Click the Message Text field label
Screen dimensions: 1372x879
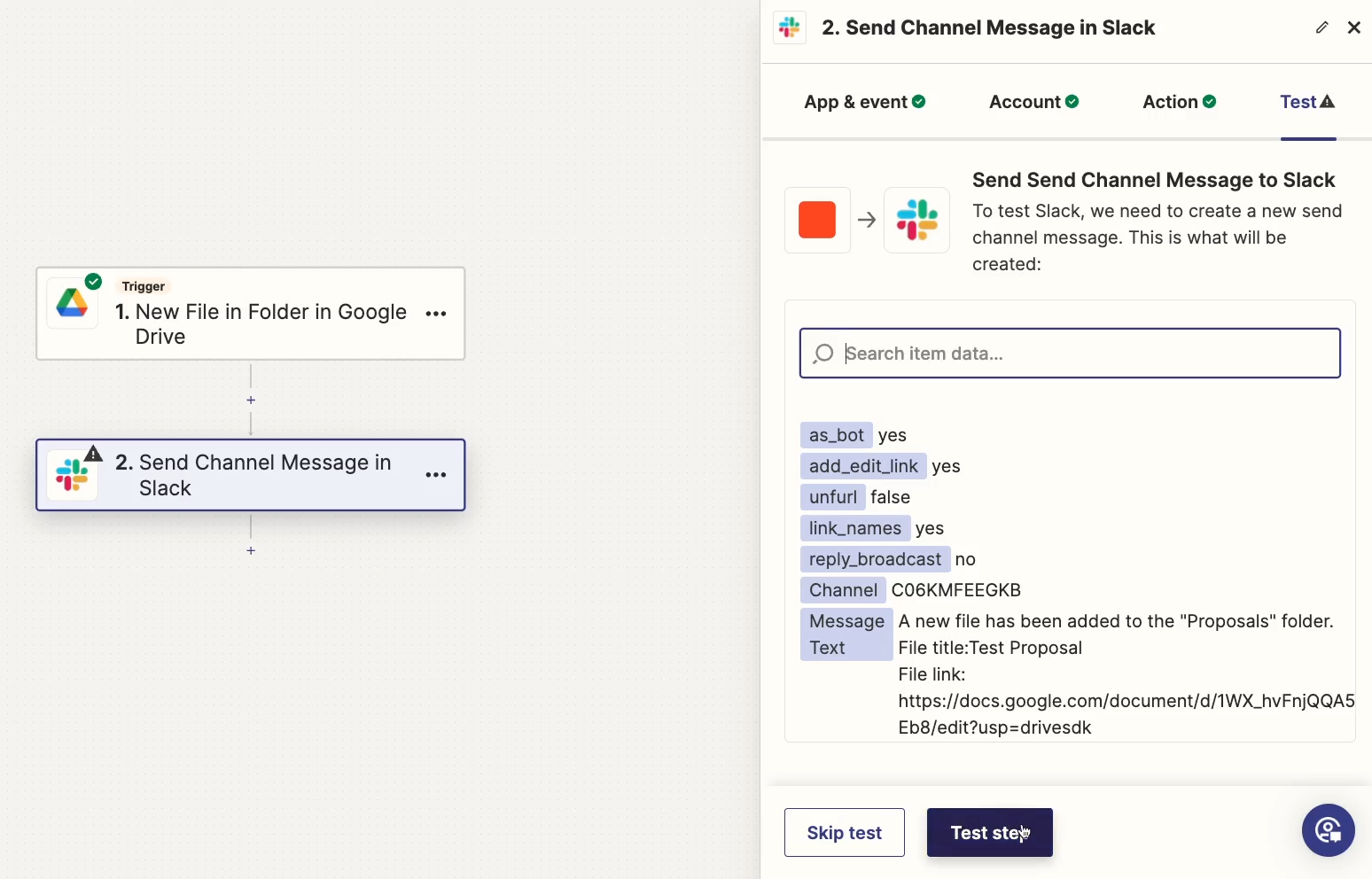point(846,634)
